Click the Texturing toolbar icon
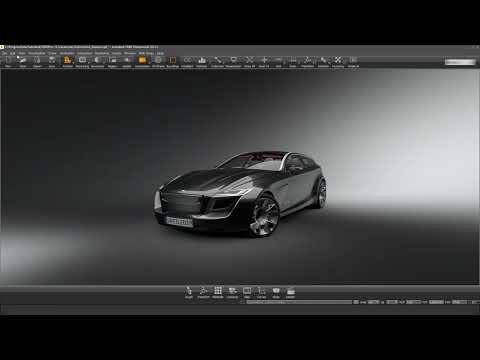 click(323, 62)
